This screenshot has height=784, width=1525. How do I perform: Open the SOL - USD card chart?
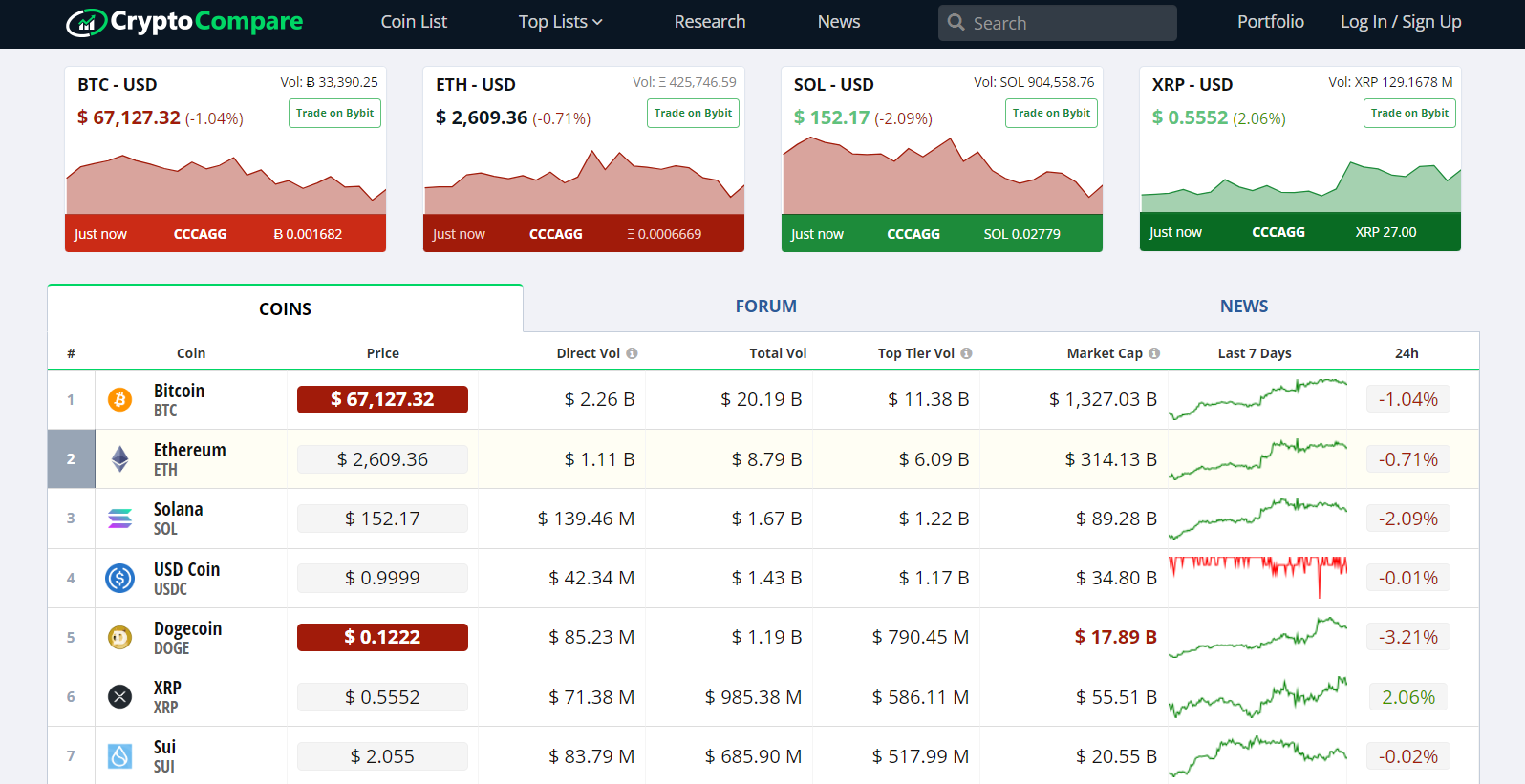click(x=942, y=175)
